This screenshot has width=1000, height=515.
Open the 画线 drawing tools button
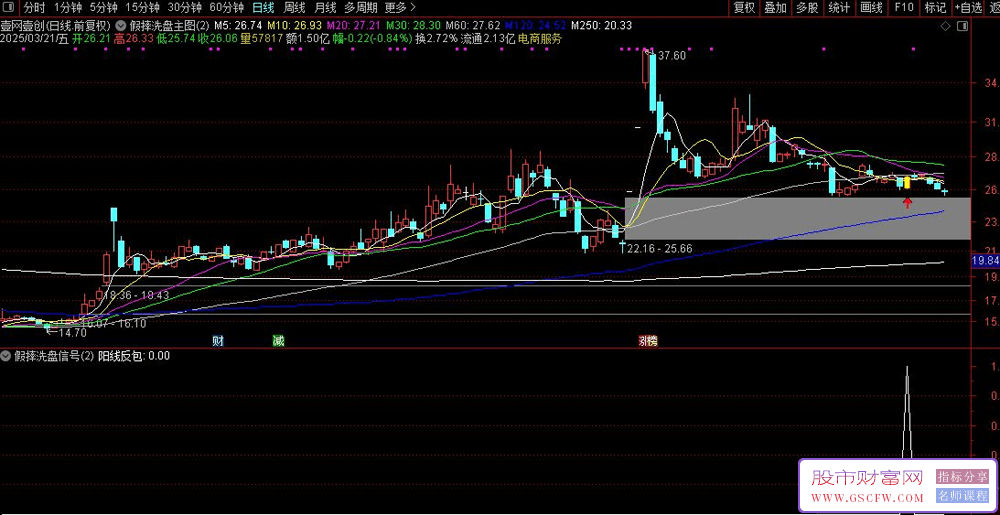[871, 8]
